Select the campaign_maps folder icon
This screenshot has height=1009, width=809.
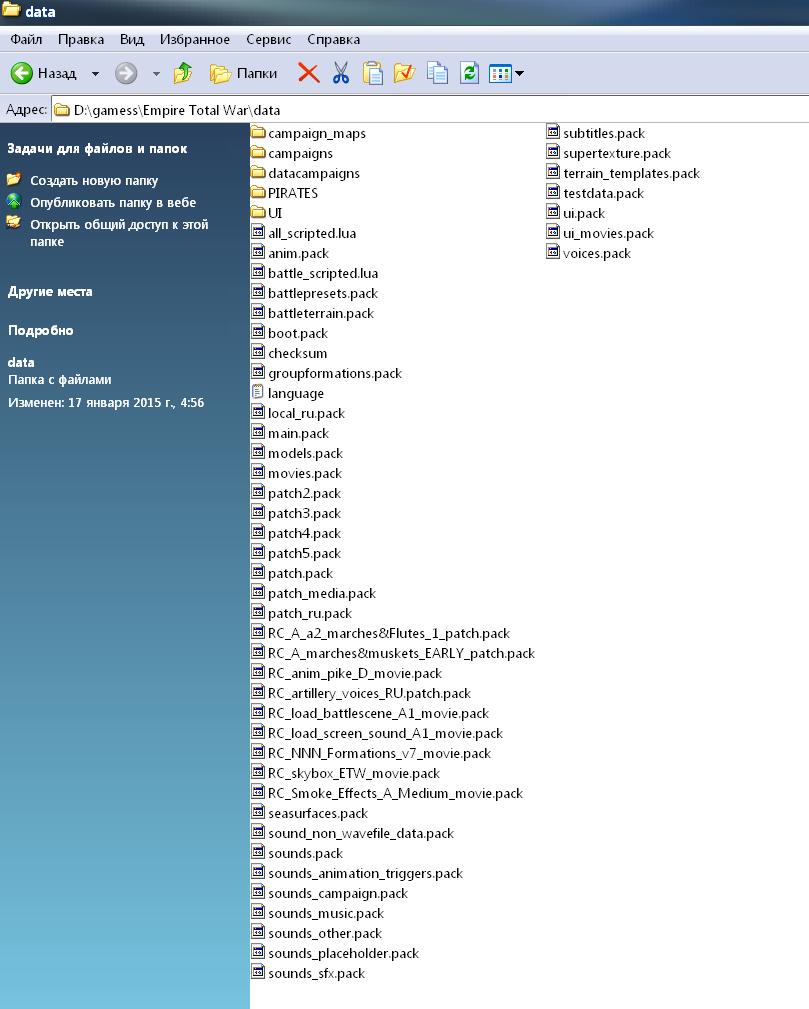[258, 133]
